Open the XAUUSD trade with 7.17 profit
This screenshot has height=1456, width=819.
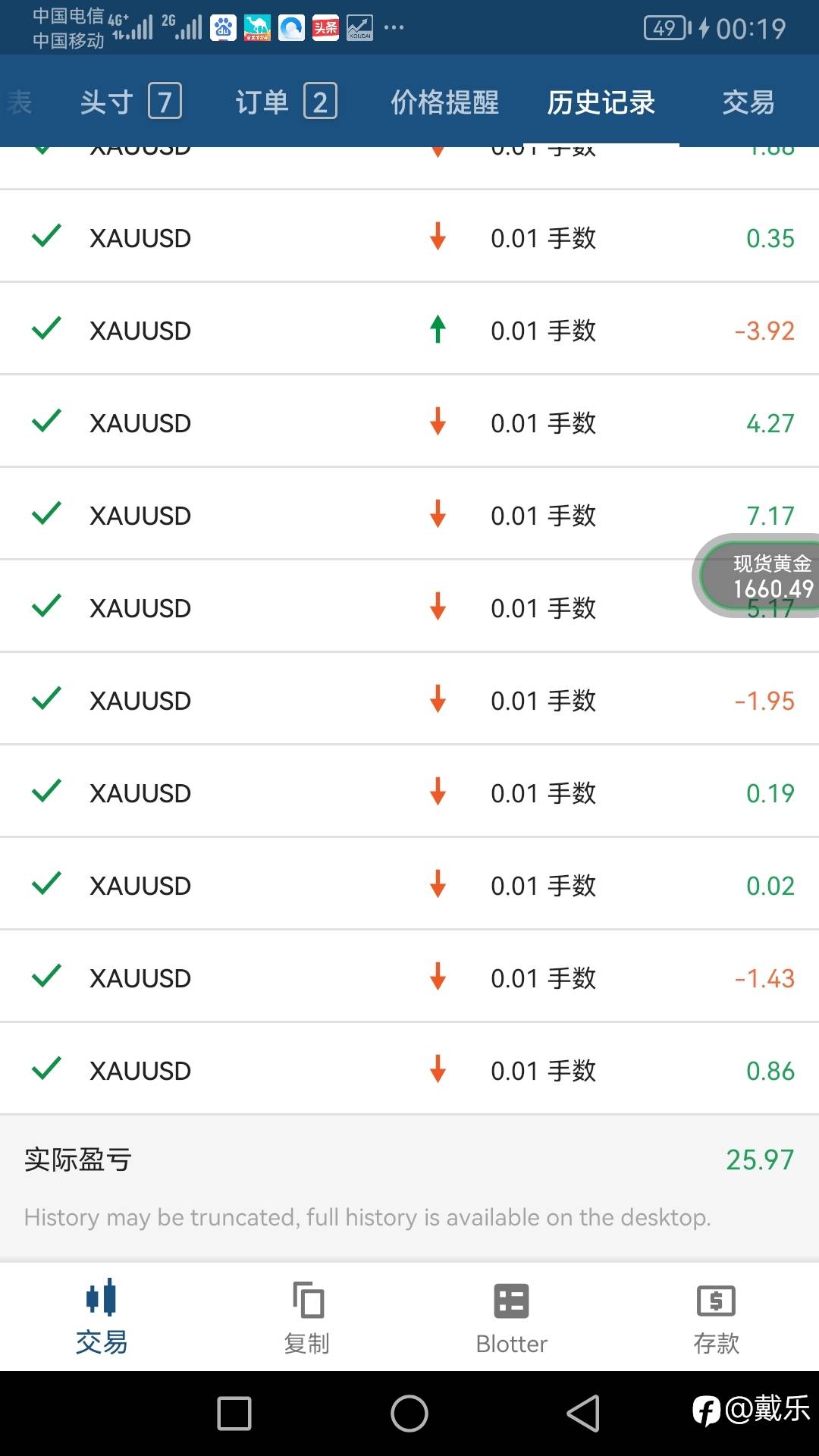pos(409,514)
